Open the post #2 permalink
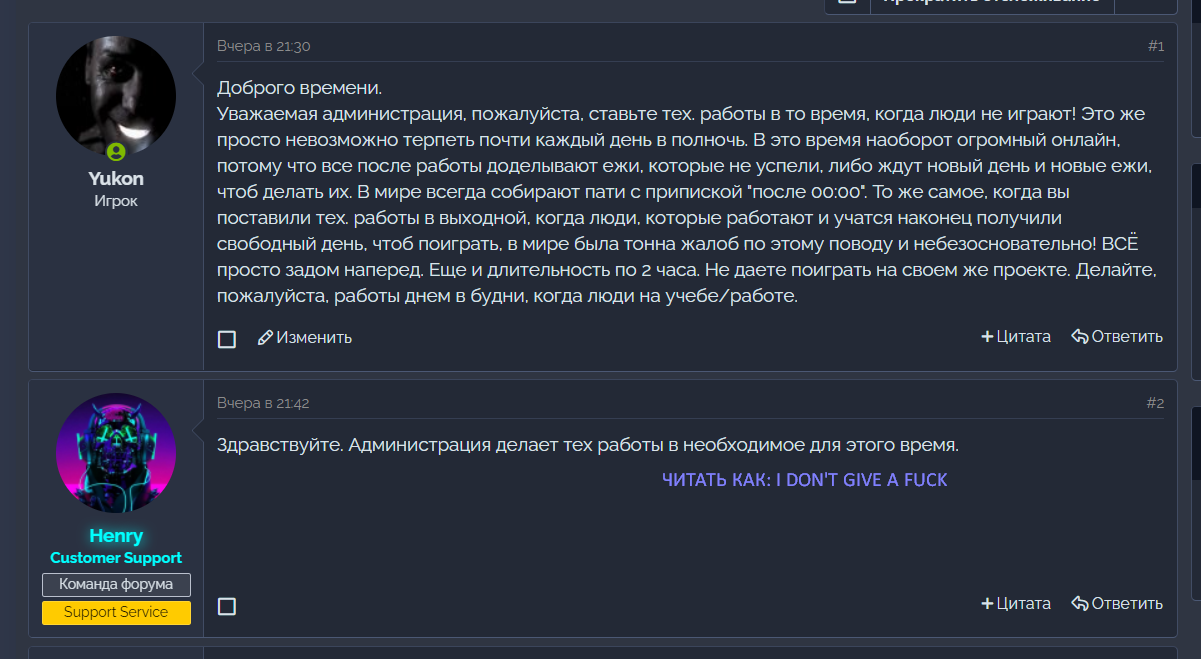The image size is (1201, 659). (x=1155, y=403)
